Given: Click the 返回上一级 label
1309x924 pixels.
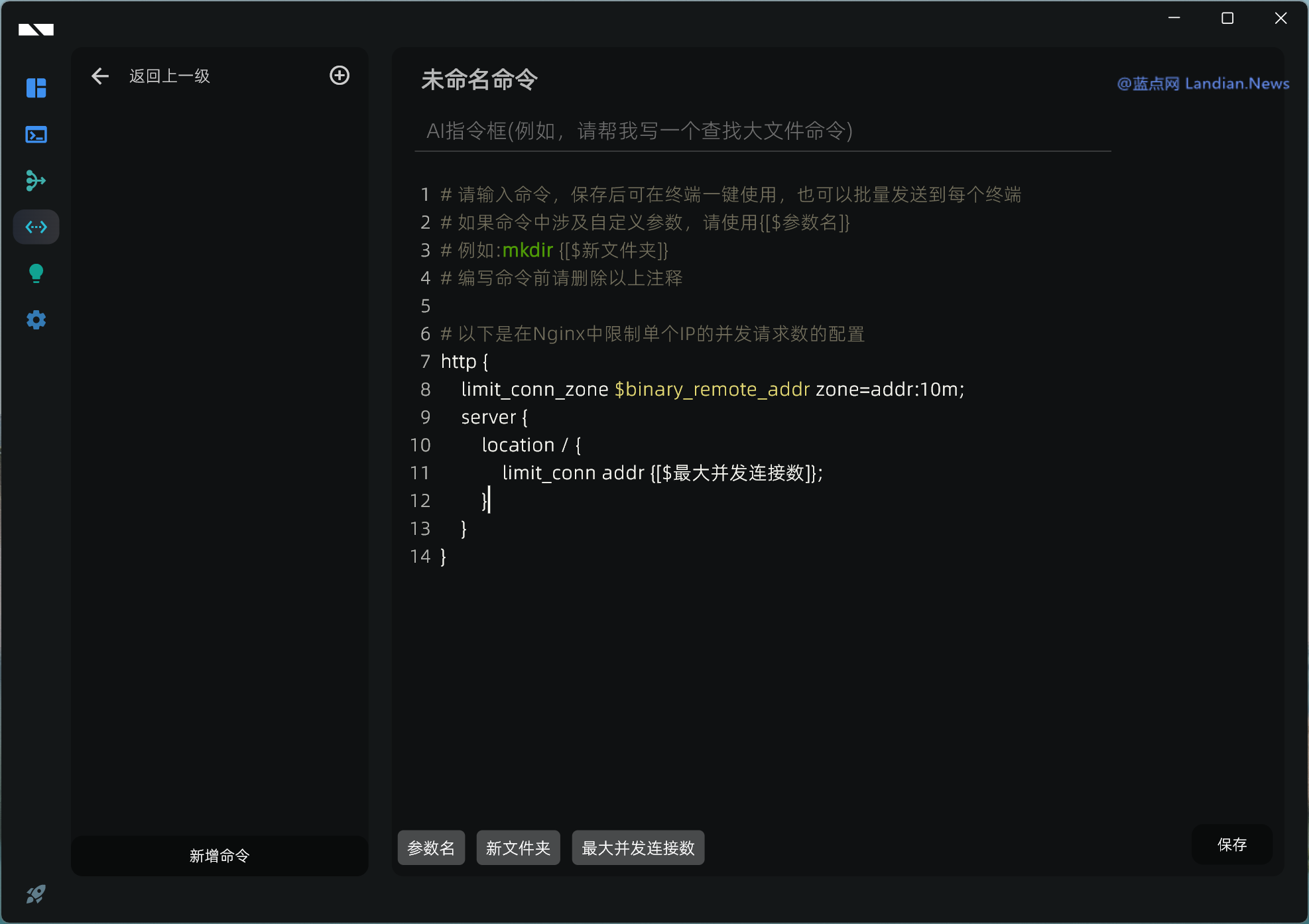Looking at the screenshot, I should (x=170, y=76).
